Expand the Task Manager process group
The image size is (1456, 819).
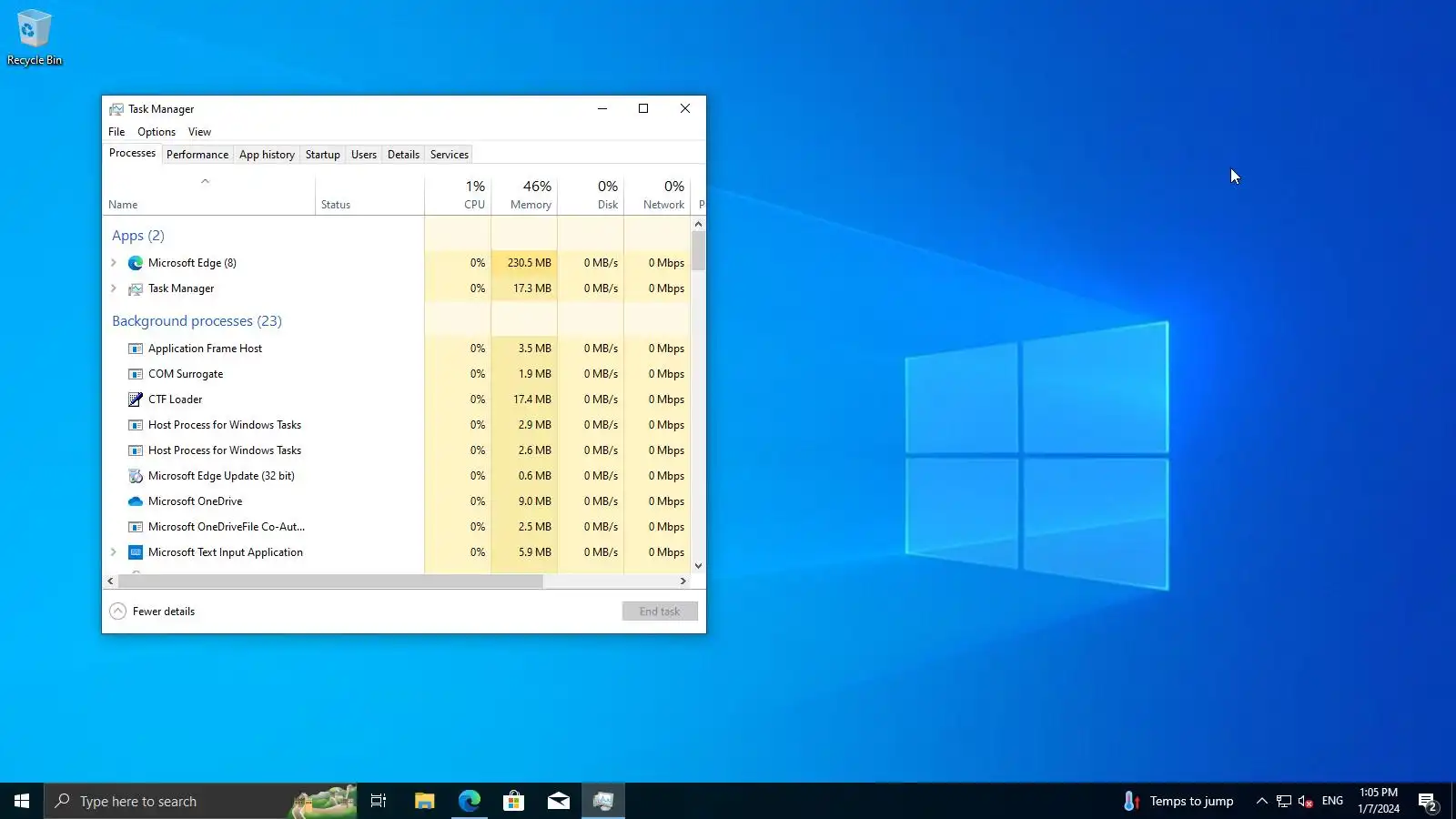114,288
